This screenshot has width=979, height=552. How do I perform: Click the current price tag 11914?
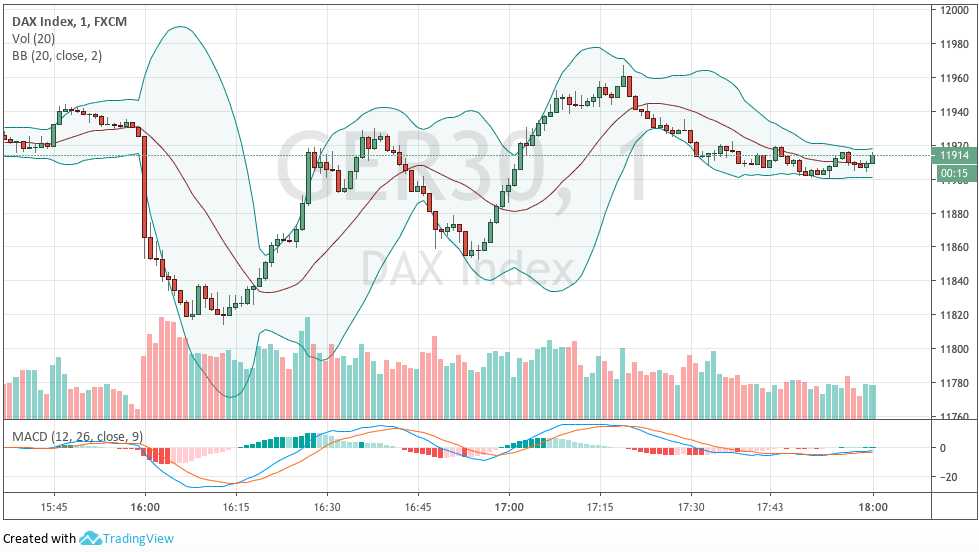pos(952,155)
